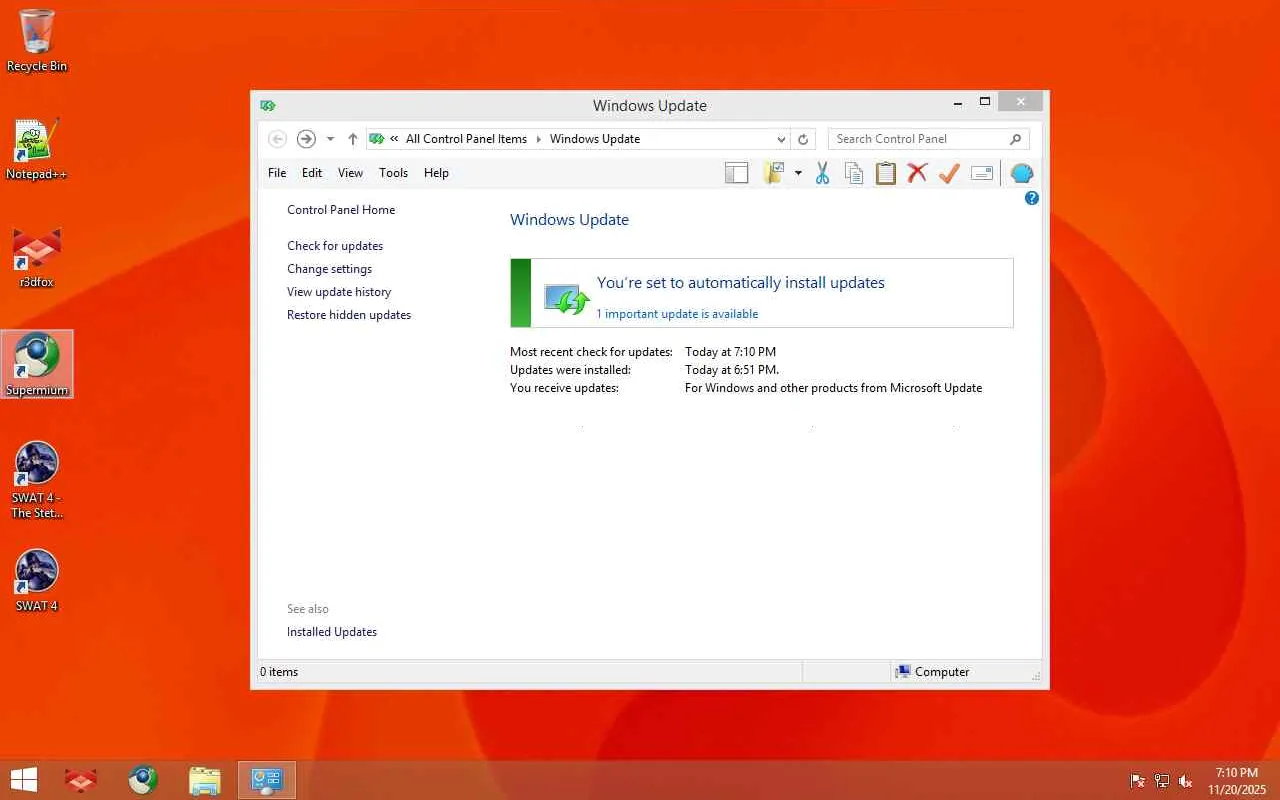Click the folder options toolbar icon

[x=773, y=173]
